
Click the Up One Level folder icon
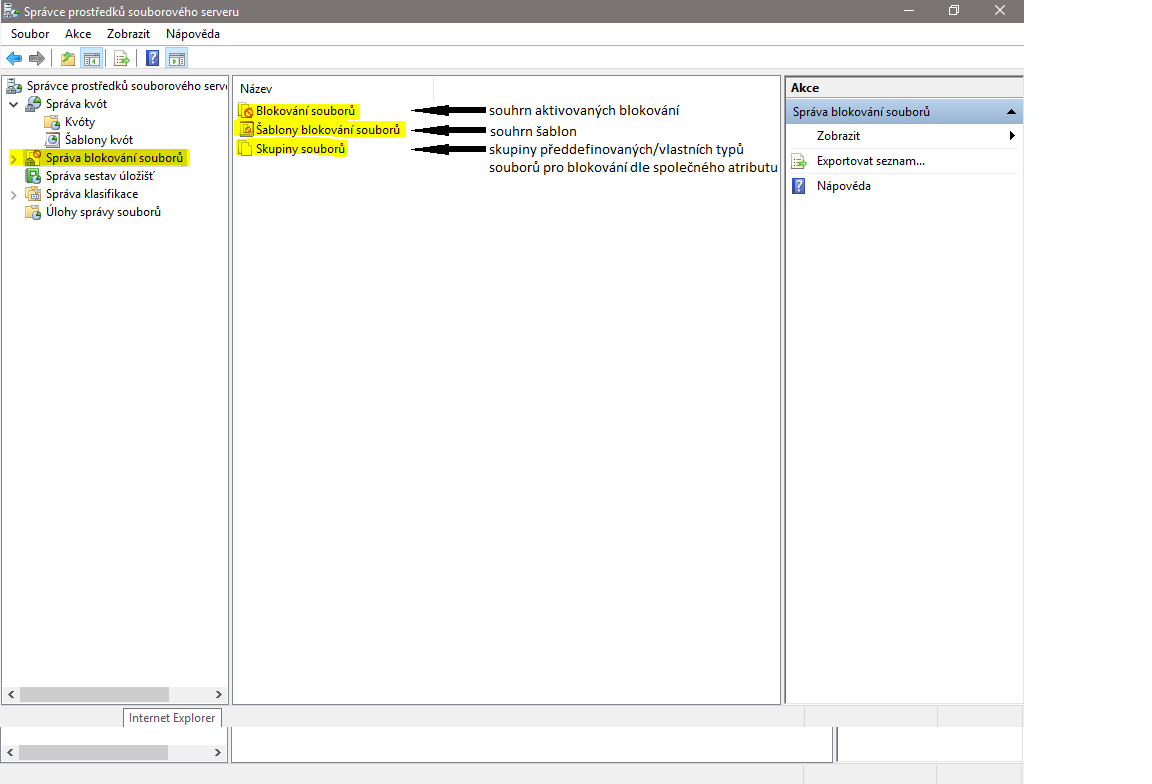(68, 58)
